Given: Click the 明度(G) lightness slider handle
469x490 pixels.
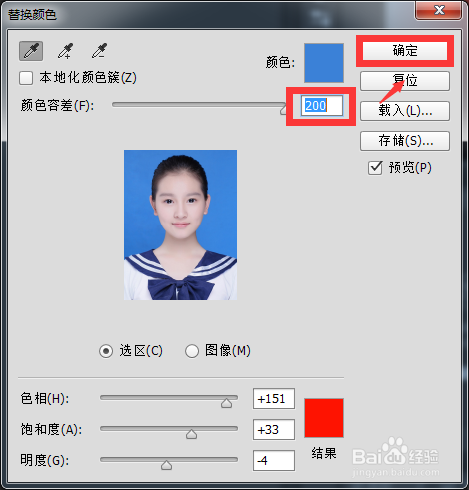Looking at the screenshot, I should [x=166, y=465].
